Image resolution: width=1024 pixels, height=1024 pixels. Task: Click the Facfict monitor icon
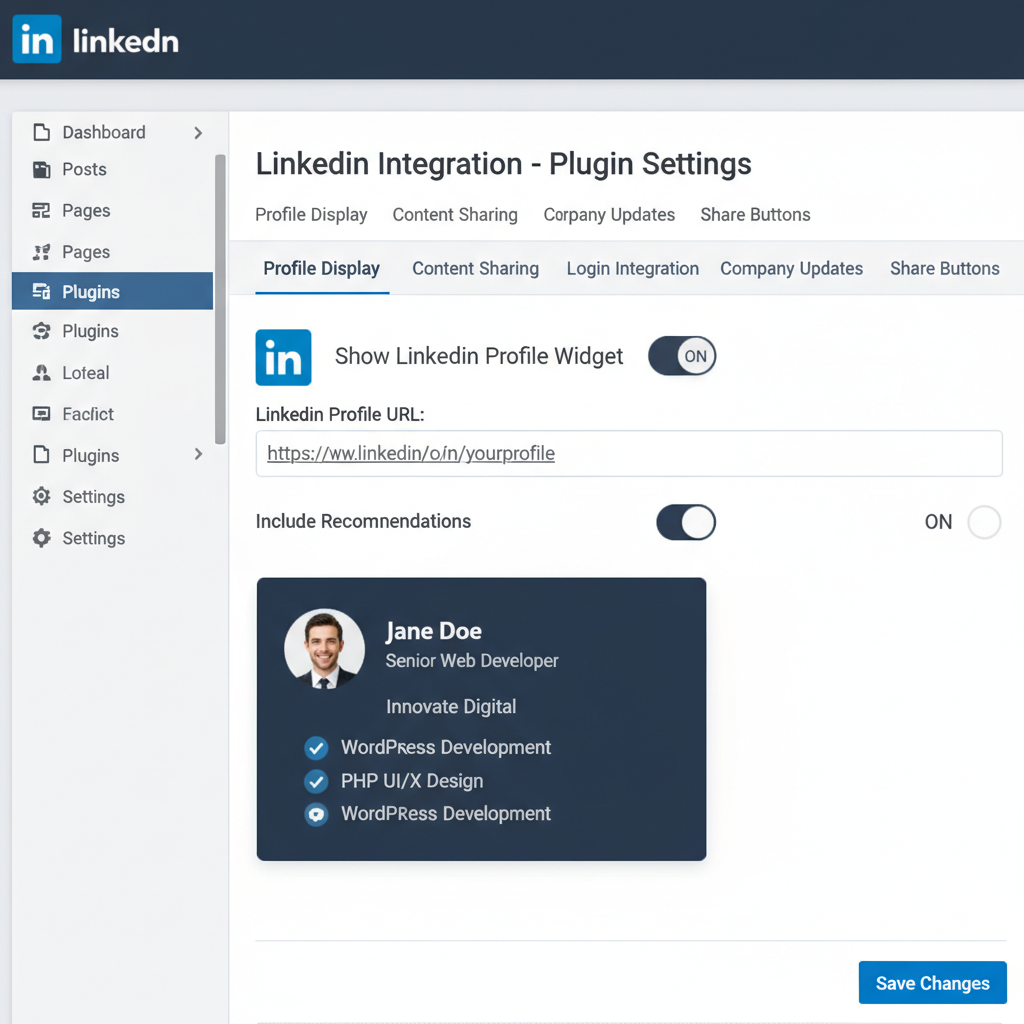tap(41, 414)
